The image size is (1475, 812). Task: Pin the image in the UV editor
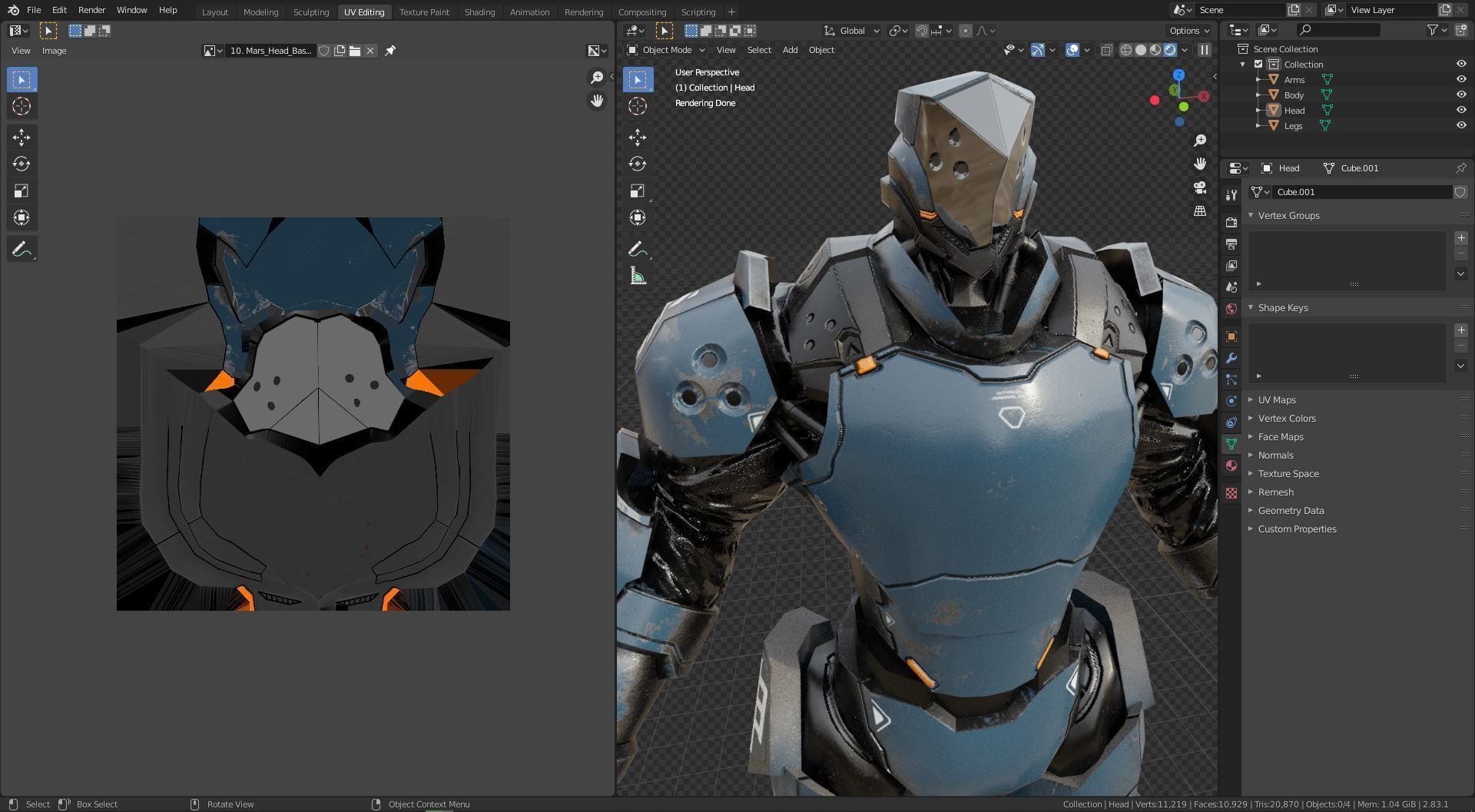[x=390, y=51]
